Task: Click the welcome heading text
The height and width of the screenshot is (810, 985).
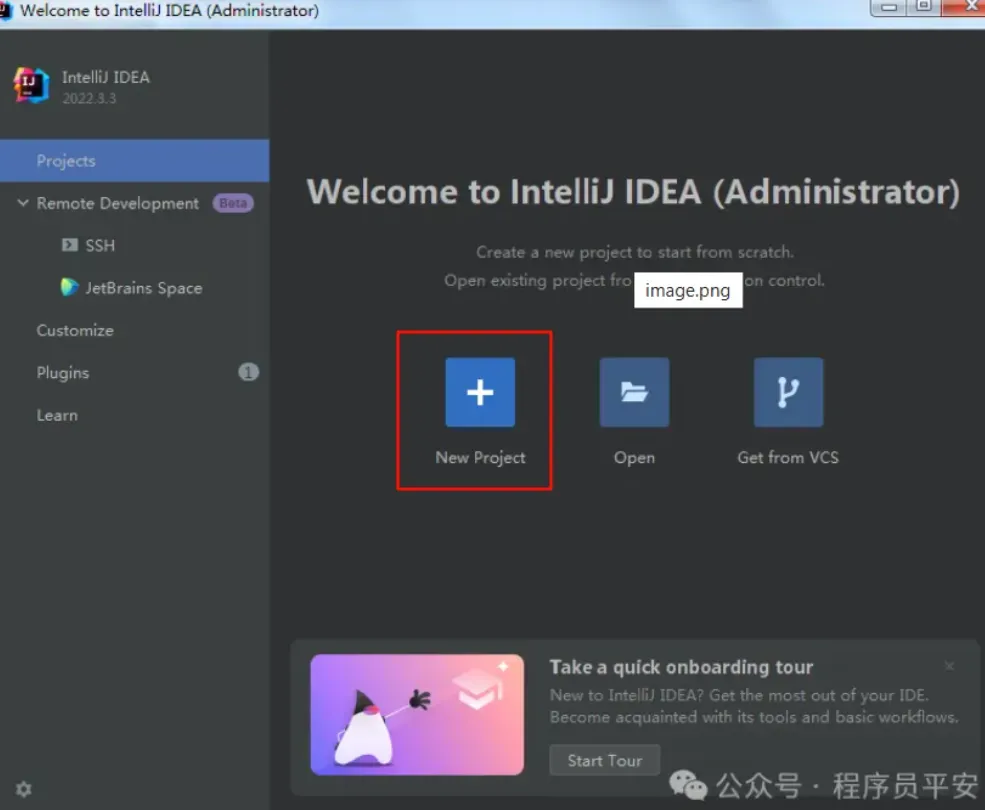Action: click(633, 192)
